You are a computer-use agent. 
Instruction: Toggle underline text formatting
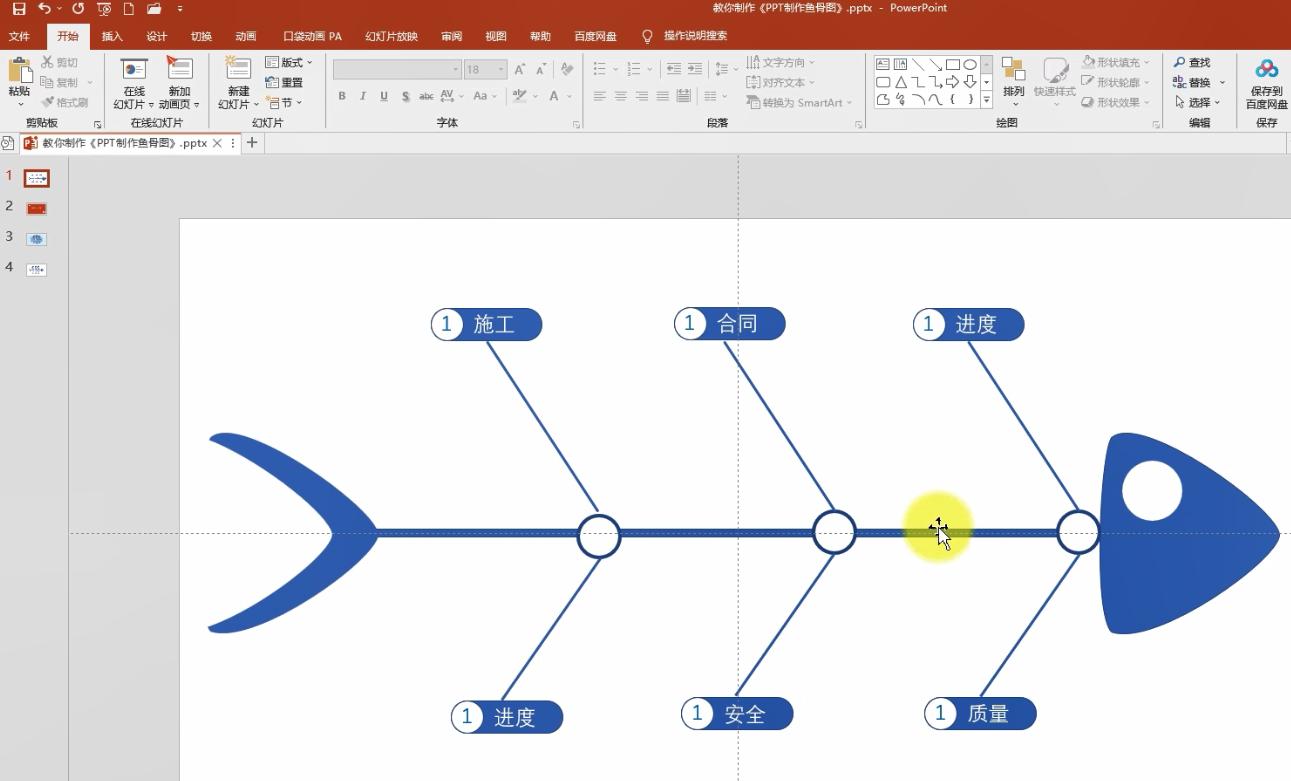(x=383, y=97)
